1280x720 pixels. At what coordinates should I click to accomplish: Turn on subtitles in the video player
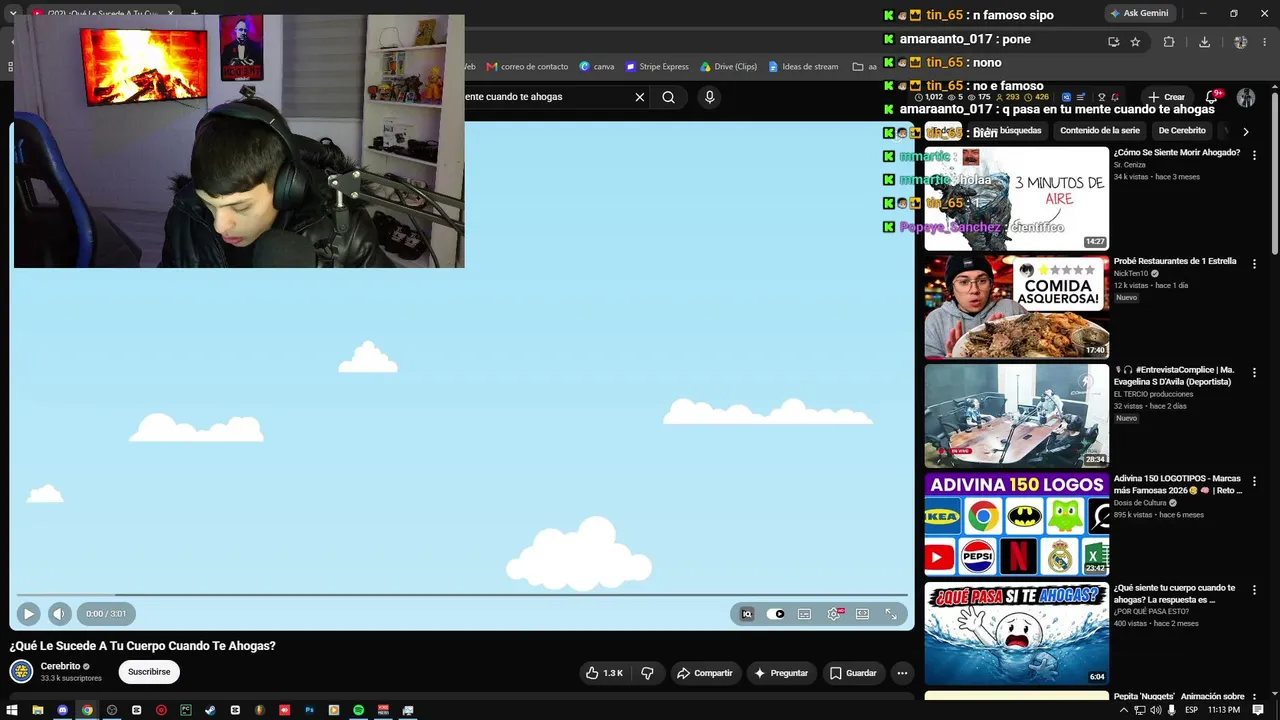coord(804,614)
